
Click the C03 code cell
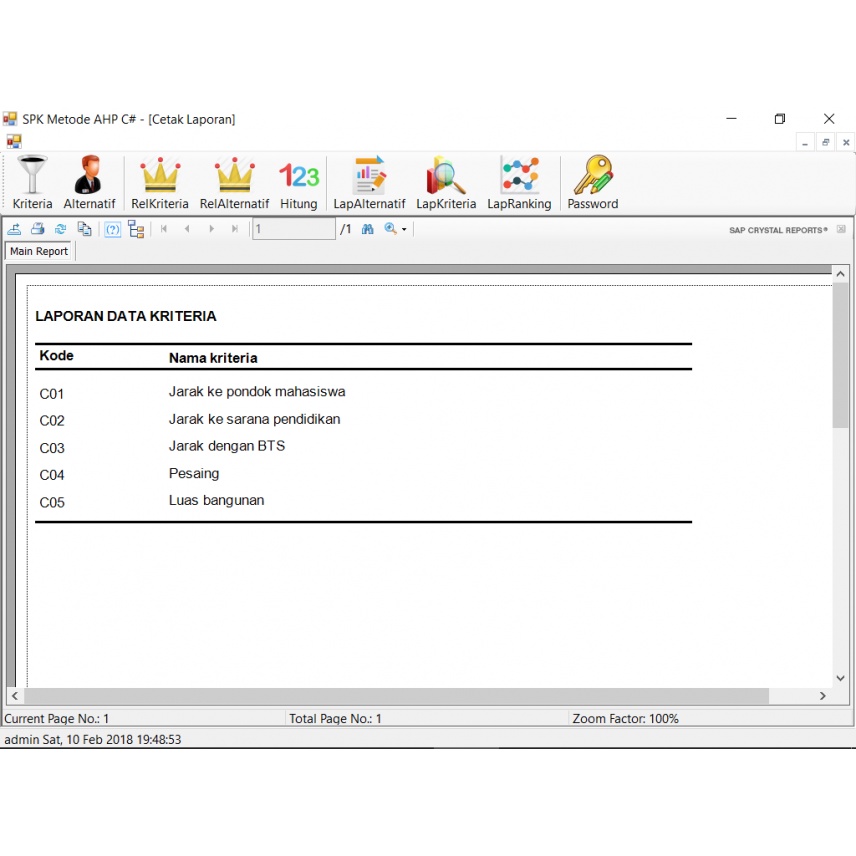(x=52, y=448)
